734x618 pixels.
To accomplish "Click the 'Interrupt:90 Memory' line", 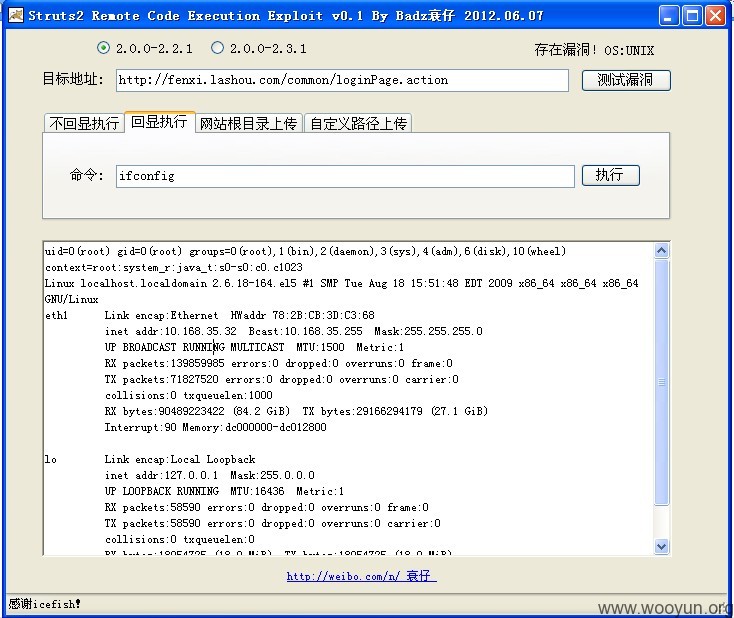I will point(215,427).
